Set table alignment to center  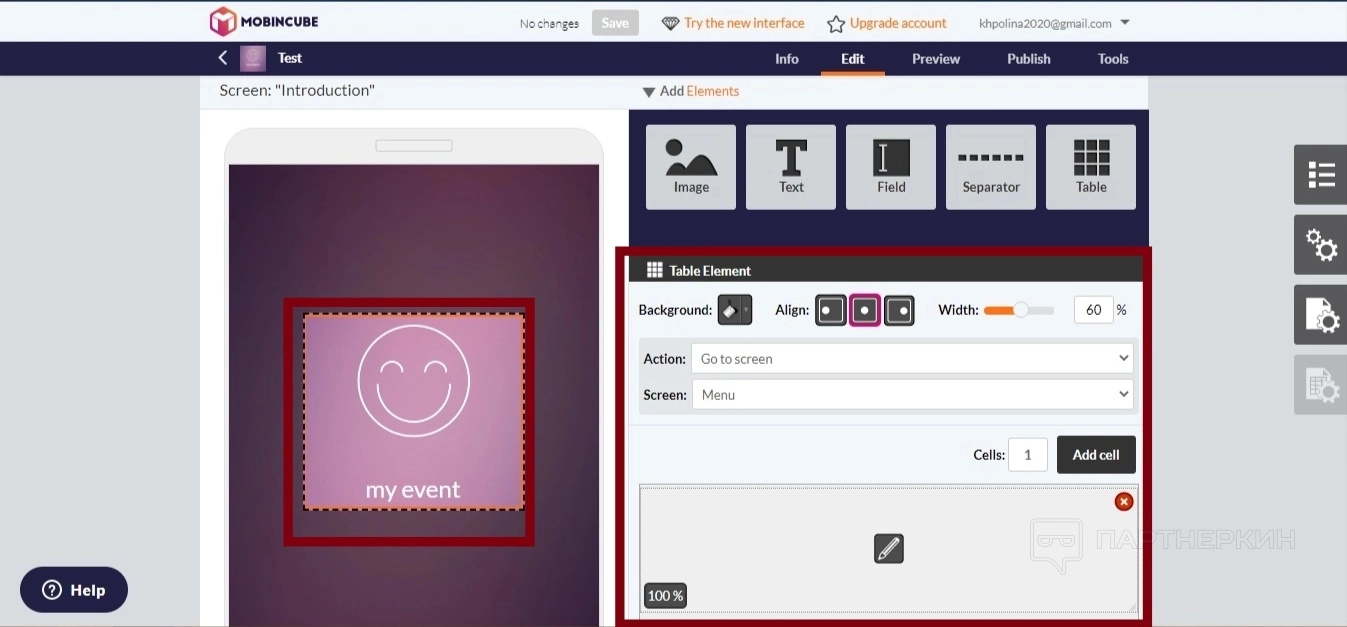[865, 310]
